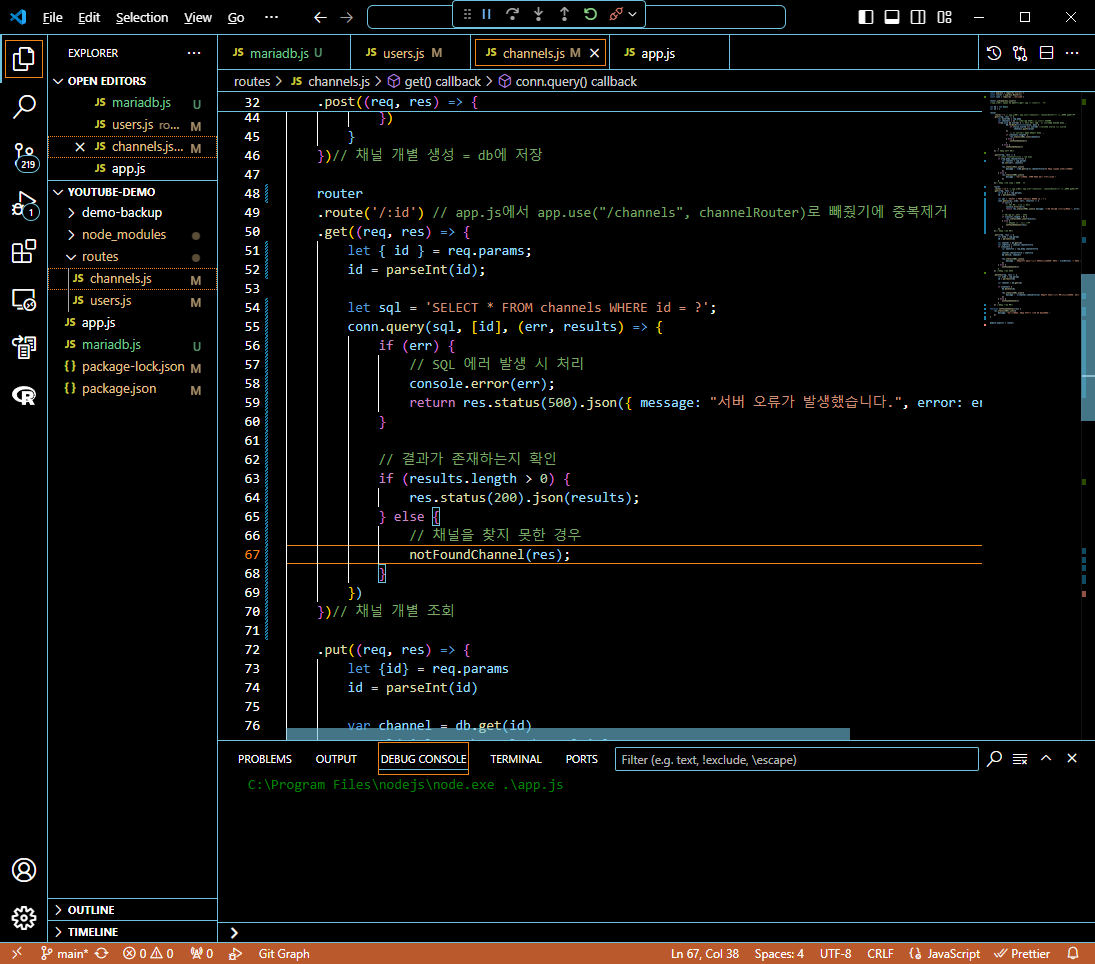This screenshot has height=964, width=1095.
Task: Switch to the users.js editor tab
Action: pos(412,53)
